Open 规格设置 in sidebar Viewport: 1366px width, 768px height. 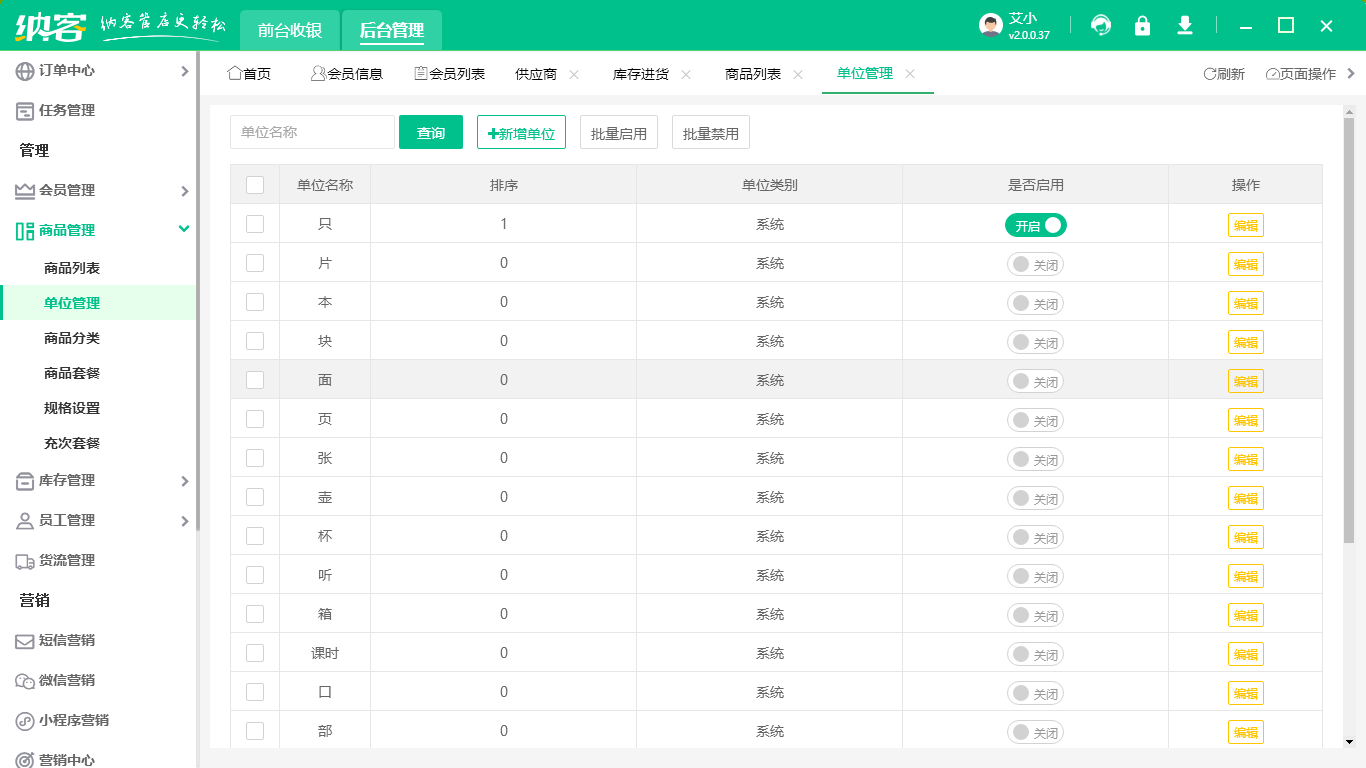(72, 408)
